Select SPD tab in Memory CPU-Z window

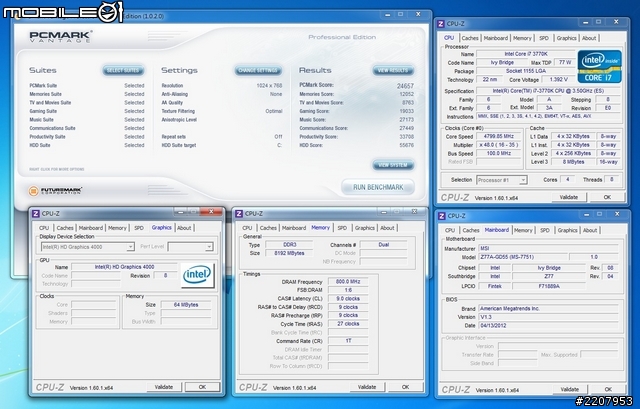coord(342,228)
